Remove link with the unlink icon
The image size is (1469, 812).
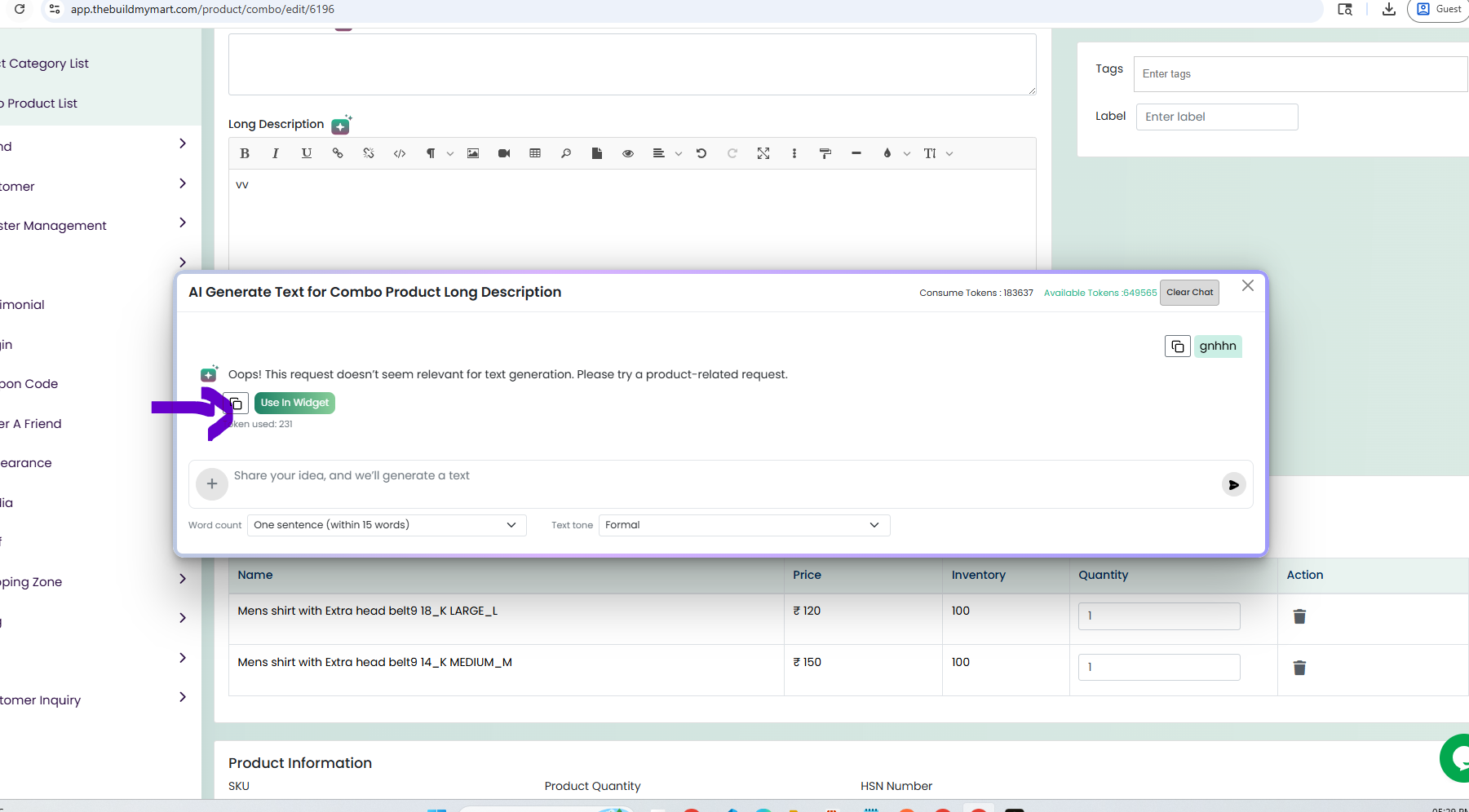(369, 153)
